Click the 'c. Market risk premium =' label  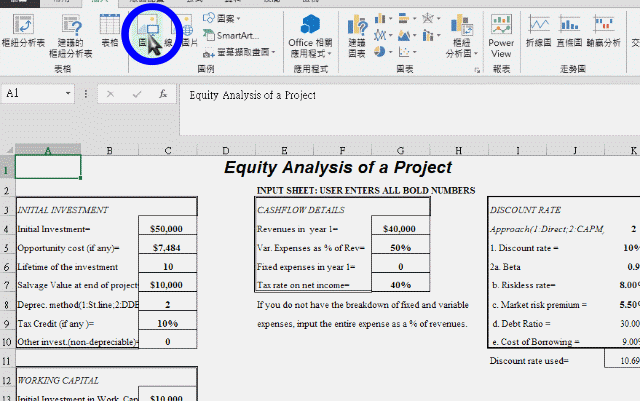pyautogui.click(x=540, y=305)
